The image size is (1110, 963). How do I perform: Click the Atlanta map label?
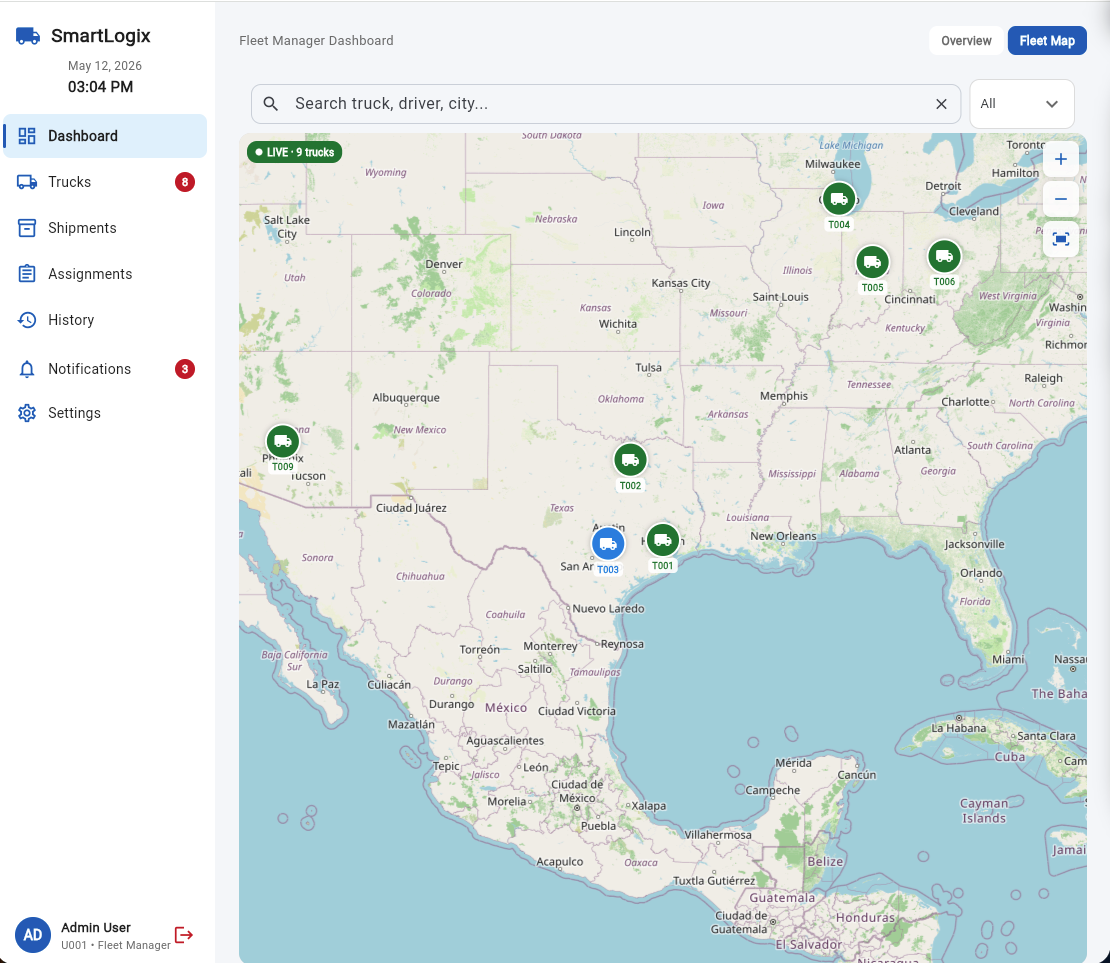pos(912,450)
